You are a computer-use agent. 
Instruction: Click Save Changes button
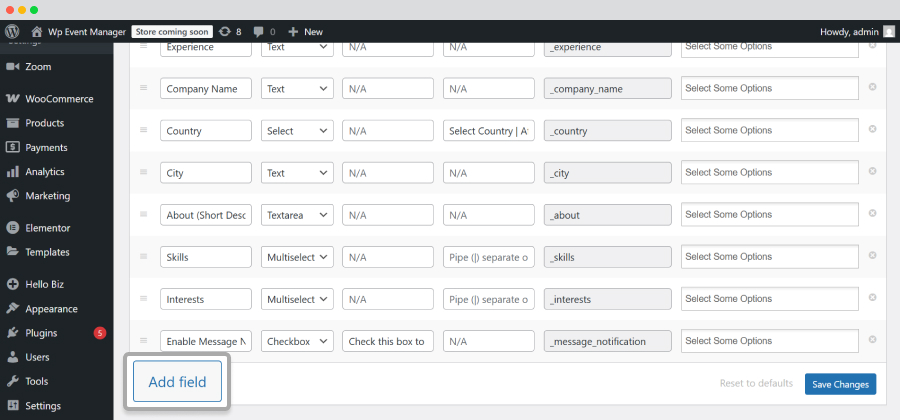840,384
